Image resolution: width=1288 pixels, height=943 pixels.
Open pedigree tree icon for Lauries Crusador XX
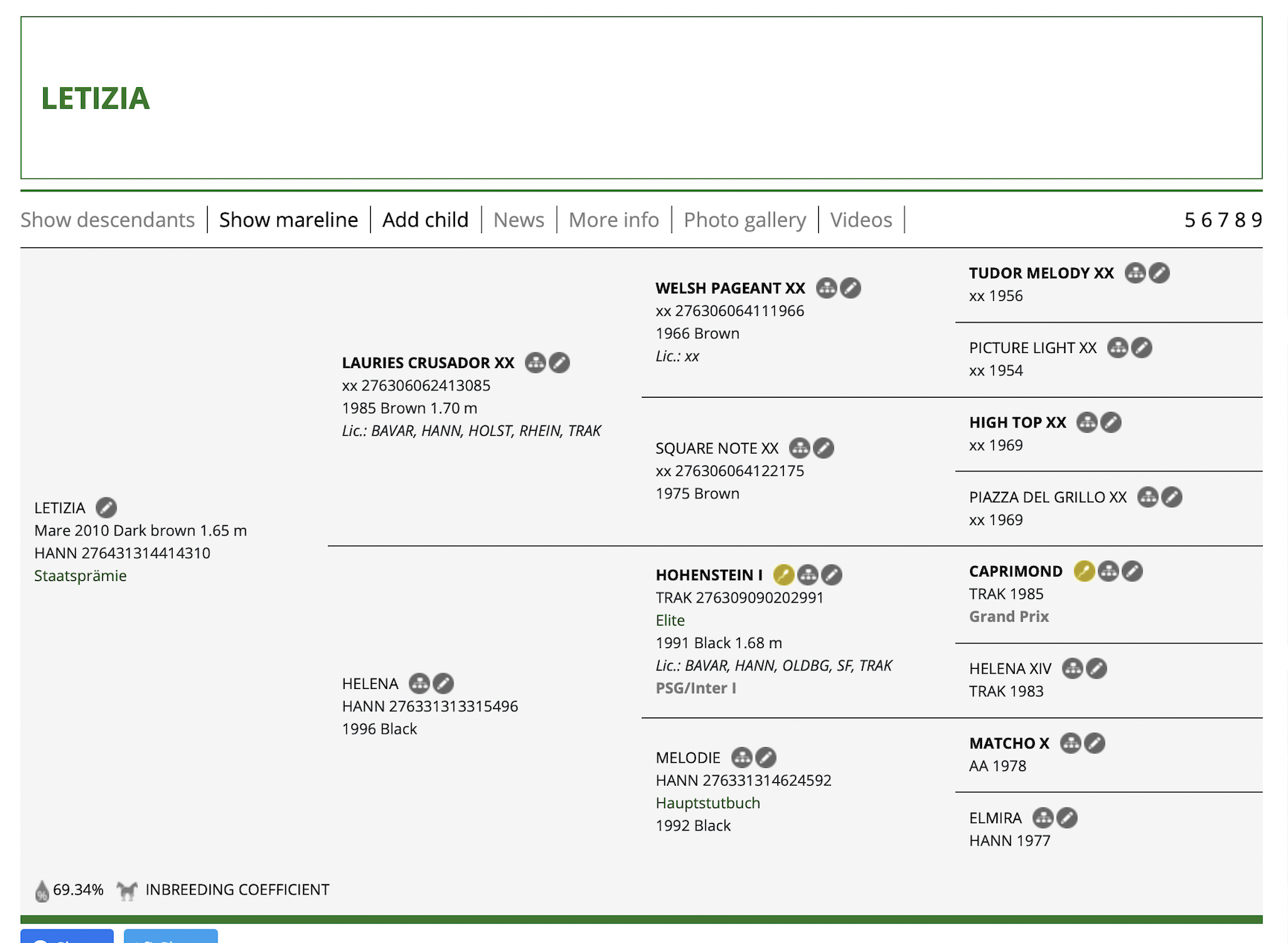[x=535, y=363]
